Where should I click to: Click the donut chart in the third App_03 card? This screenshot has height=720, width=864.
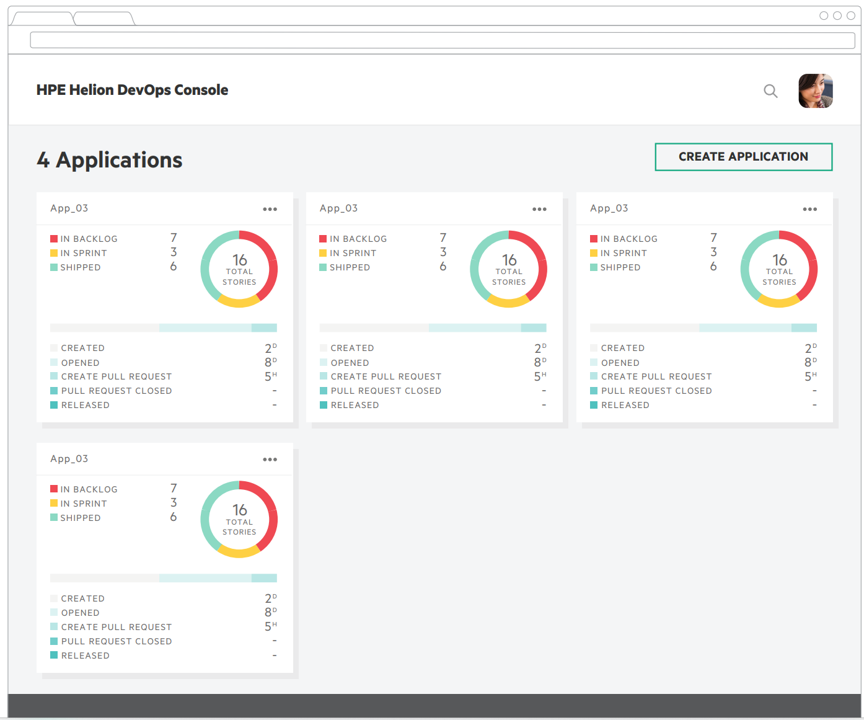pyautogui.click(x=779, y=269)
